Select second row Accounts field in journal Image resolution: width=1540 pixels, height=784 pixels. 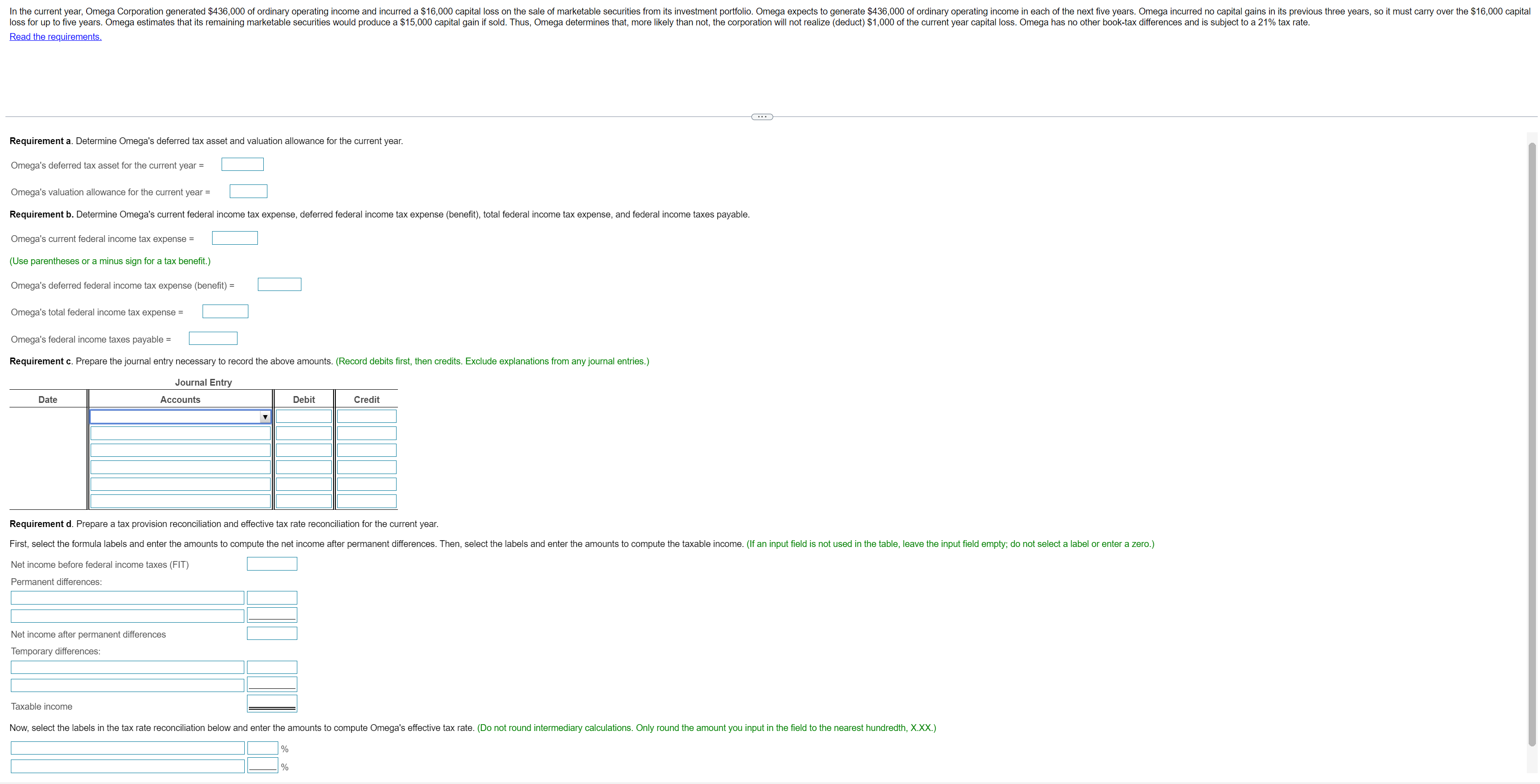click(x=180, y=433)
